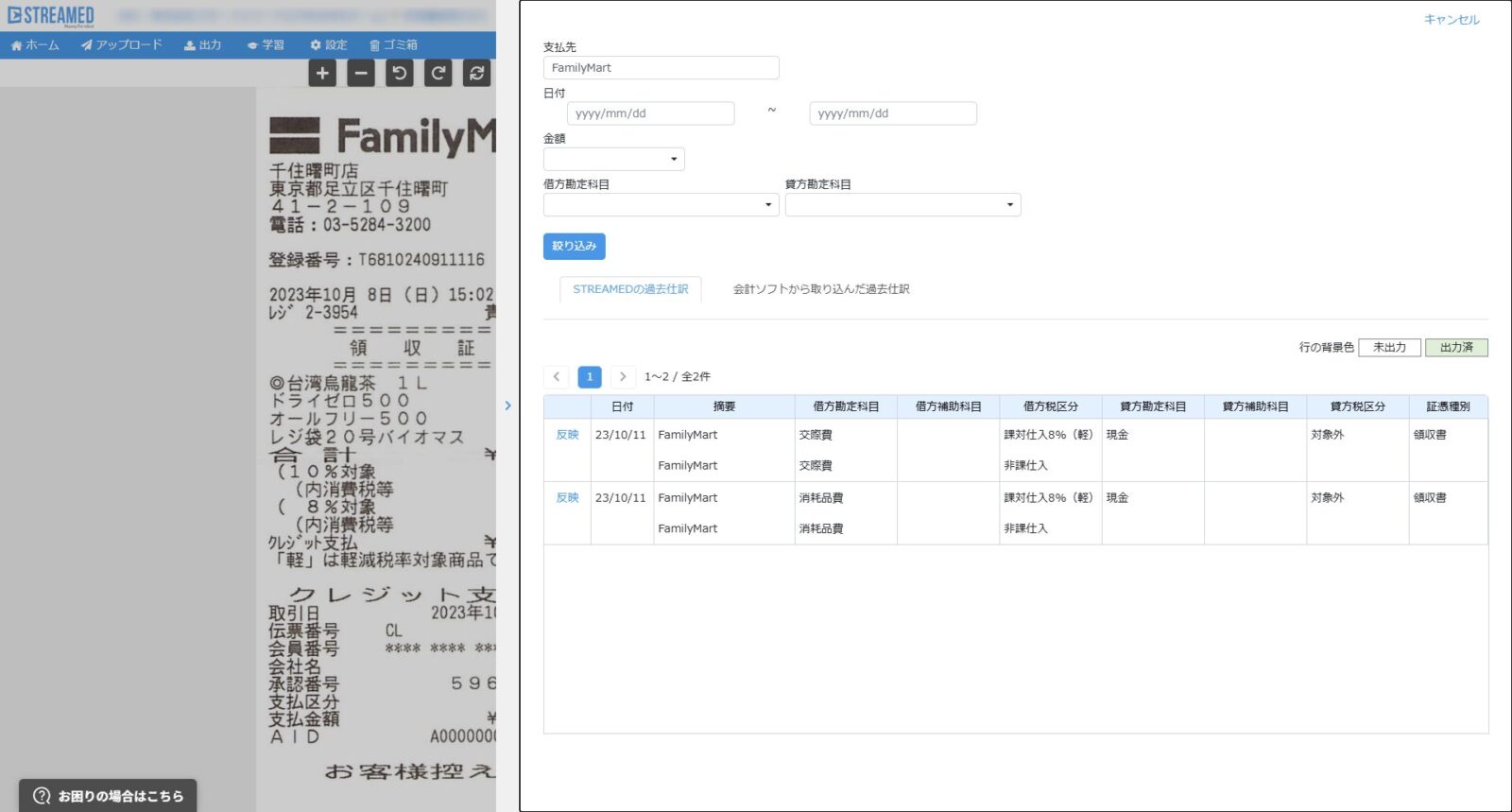Rotate receipt clockwise

pos(438,73)
